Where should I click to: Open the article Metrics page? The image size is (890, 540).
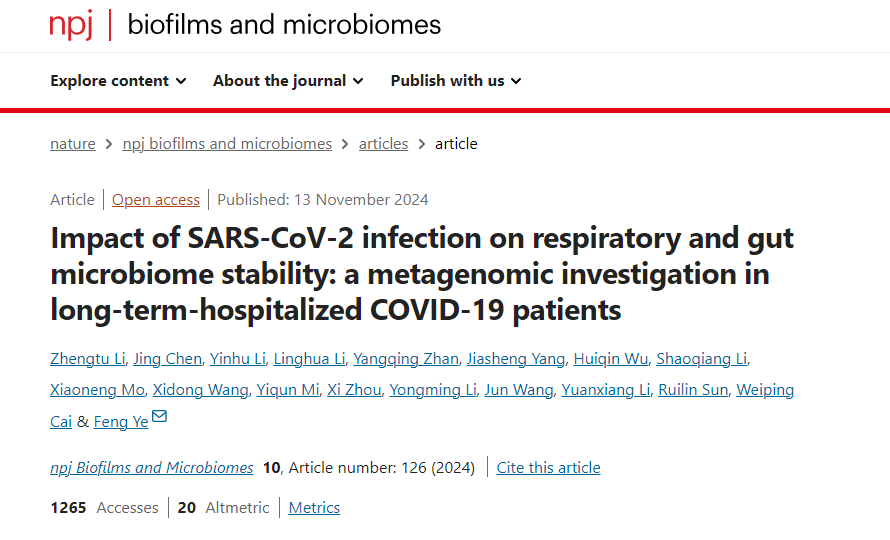314,508
